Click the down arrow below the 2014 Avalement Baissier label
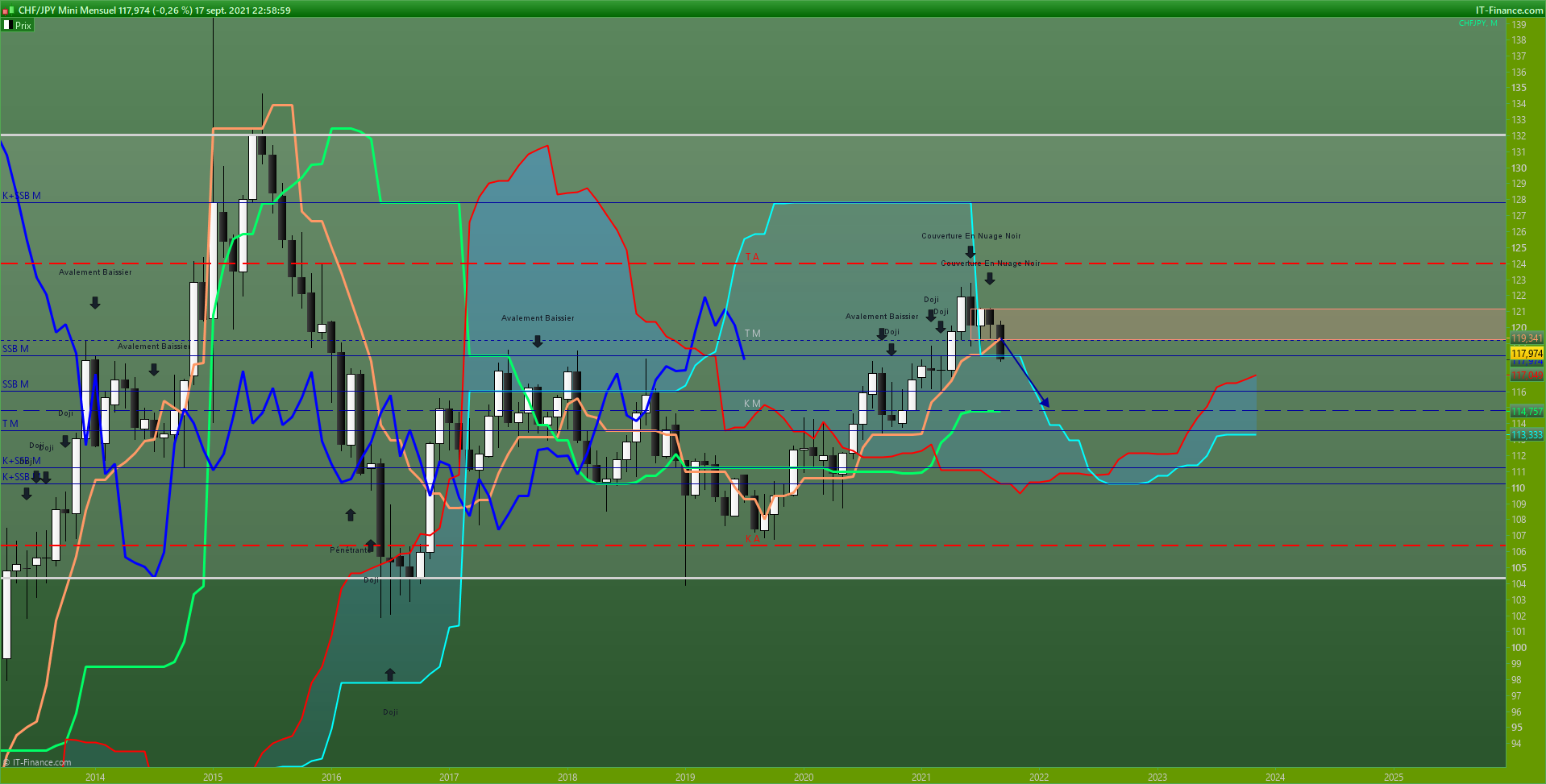 [x=95, y=302]
